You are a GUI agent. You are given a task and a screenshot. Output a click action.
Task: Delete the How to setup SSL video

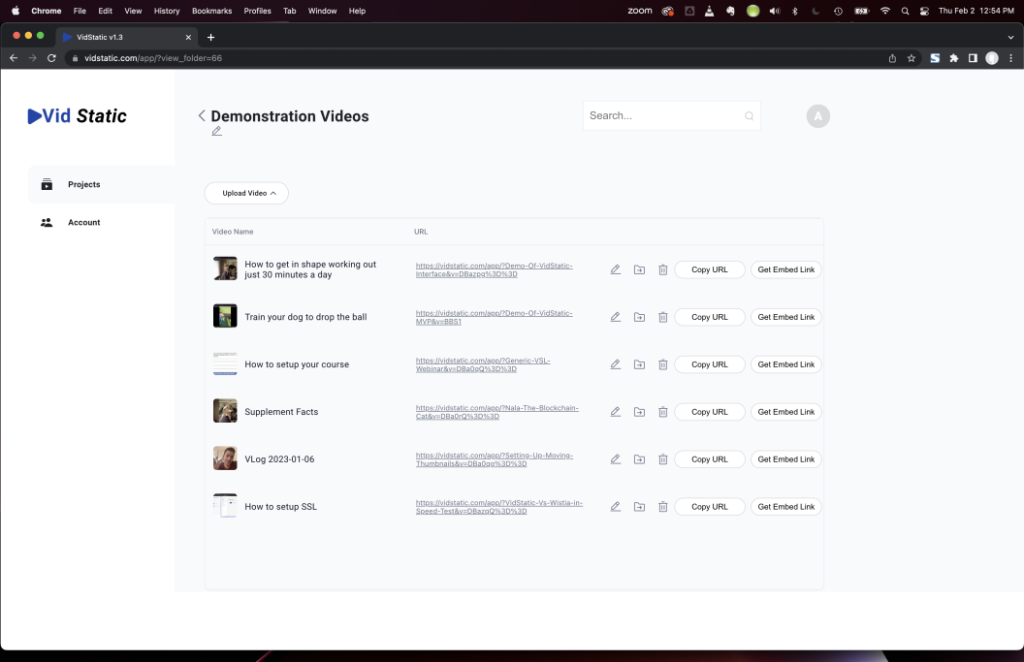[x=662, y=507]
